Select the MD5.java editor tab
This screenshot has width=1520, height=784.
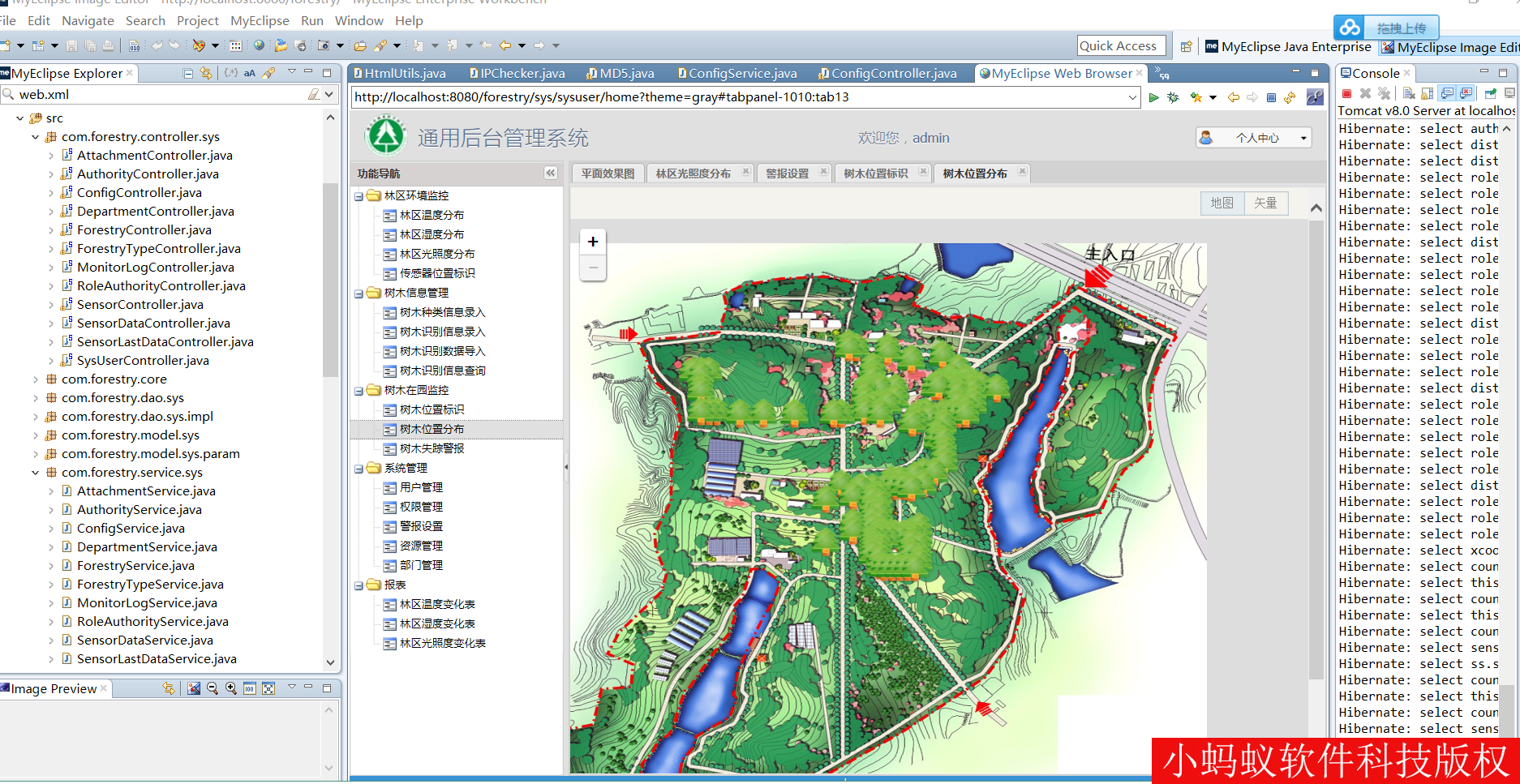pyautogui.click(x=620, y=74)
